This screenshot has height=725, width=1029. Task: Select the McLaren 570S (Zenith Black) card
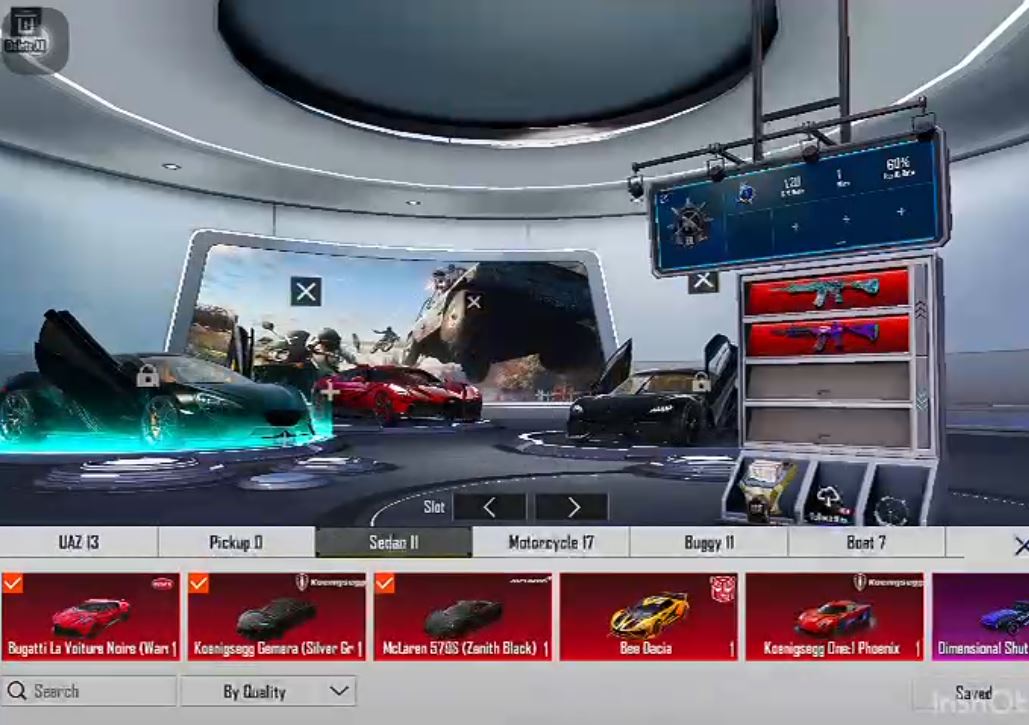(x=463, y=616)
